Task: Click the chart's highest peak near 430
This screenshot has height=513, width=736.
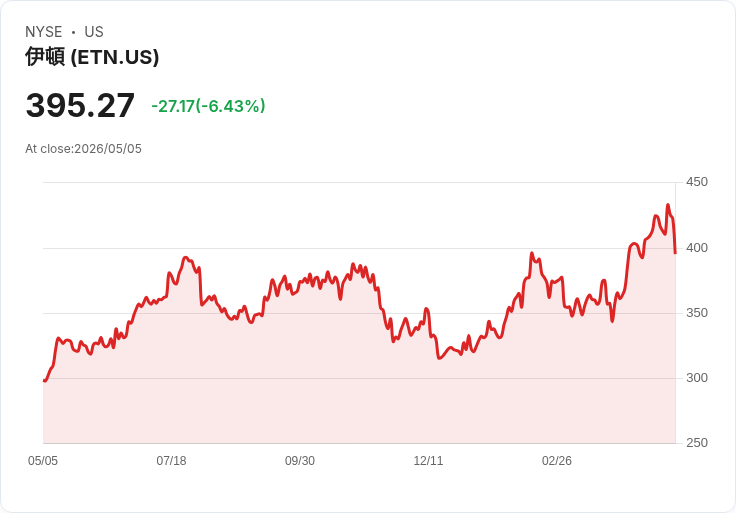Action: click(x=668, y=205)
